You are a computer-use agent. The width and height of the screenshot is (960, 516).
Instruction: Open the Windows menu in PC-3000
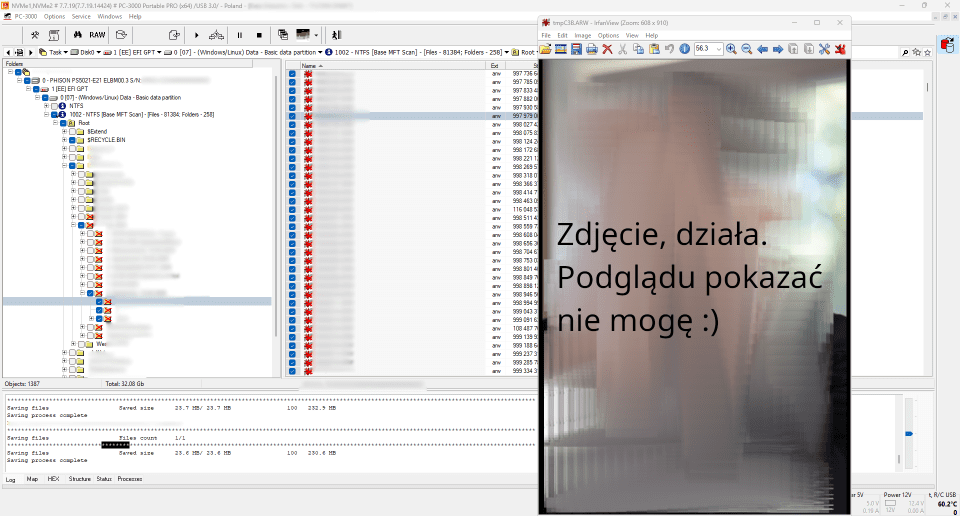110,17
